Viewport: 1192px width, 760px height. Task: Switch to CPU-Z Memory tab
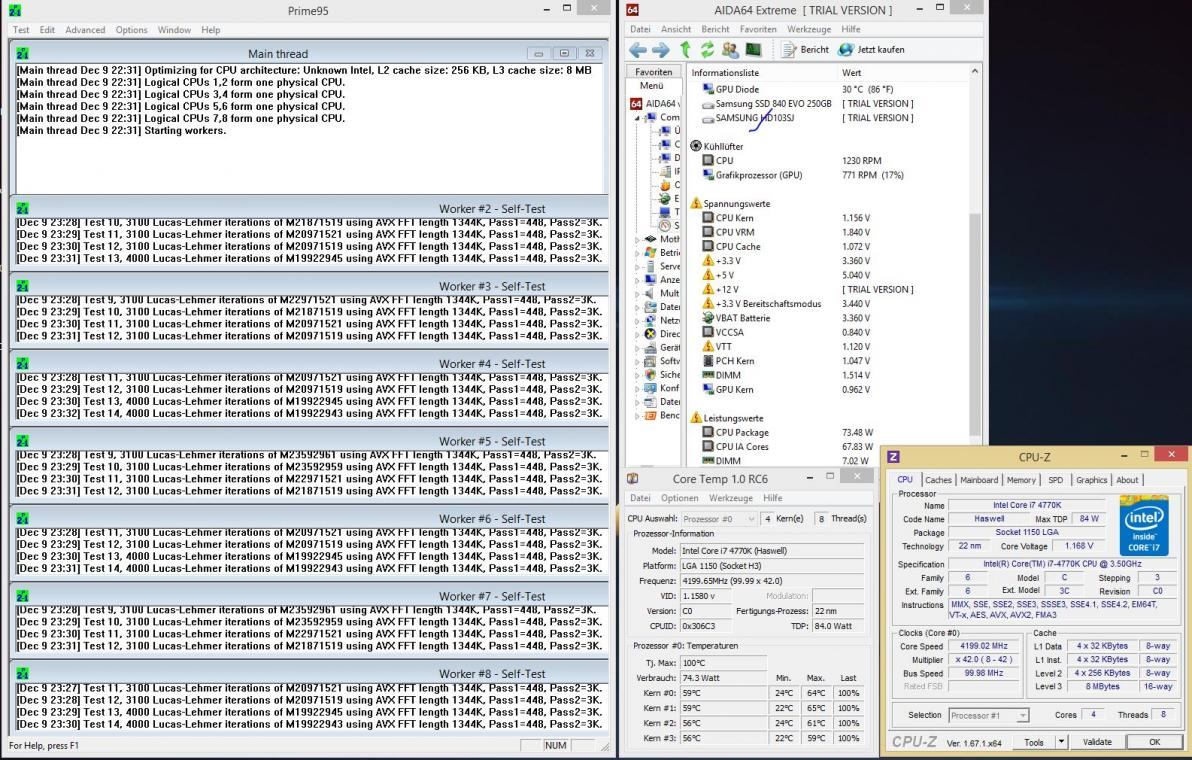coord(1021,480)
